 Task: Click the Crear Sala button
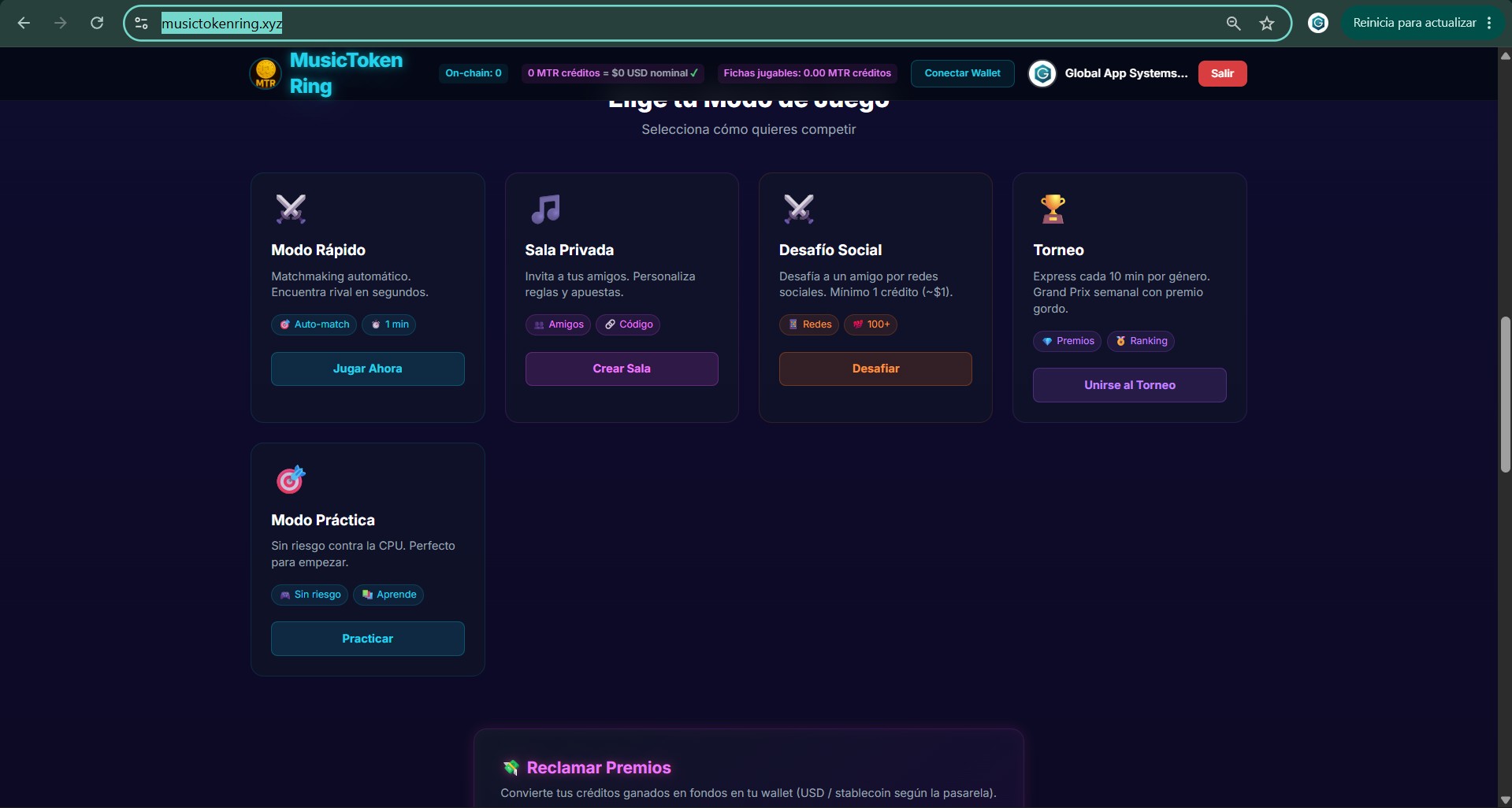coord(622,369)
